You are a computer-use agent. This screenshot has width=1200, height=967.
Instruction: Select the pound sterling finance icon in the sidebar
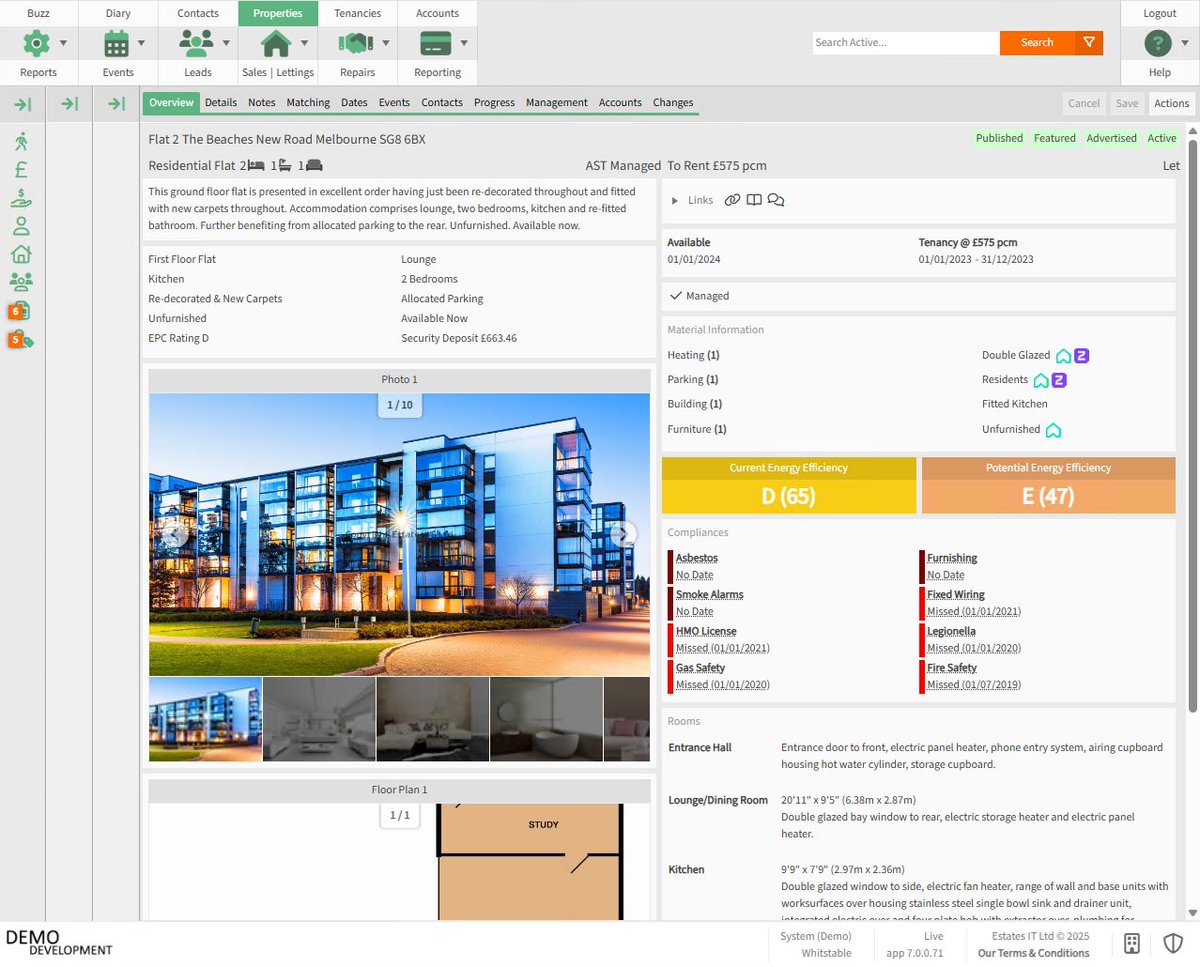click(x=20, y=169)
